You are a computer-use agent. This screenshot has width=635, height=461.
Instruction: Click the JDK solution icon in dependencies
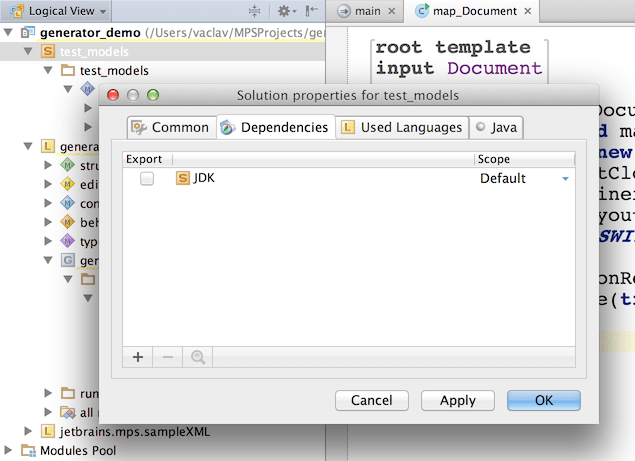pos(183,178)
